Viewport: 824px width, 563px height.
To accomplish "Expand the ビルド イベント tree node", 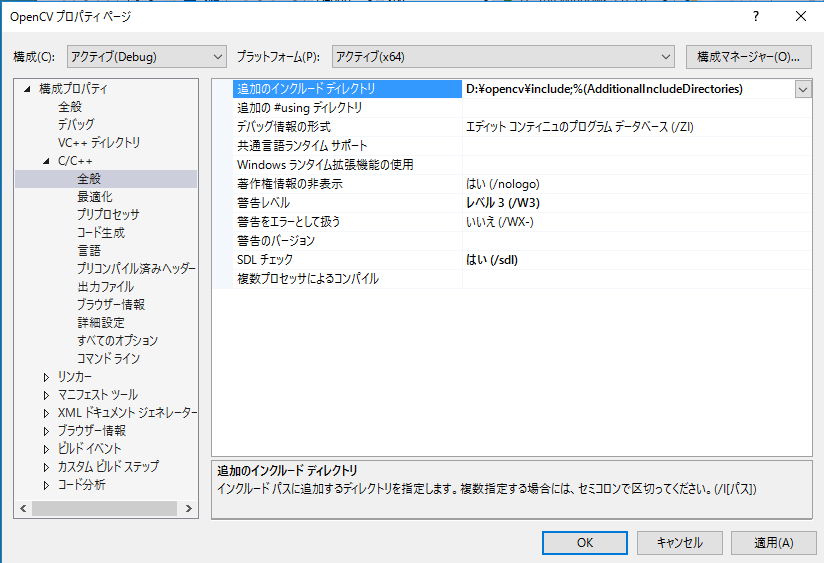I will (46, 449).
